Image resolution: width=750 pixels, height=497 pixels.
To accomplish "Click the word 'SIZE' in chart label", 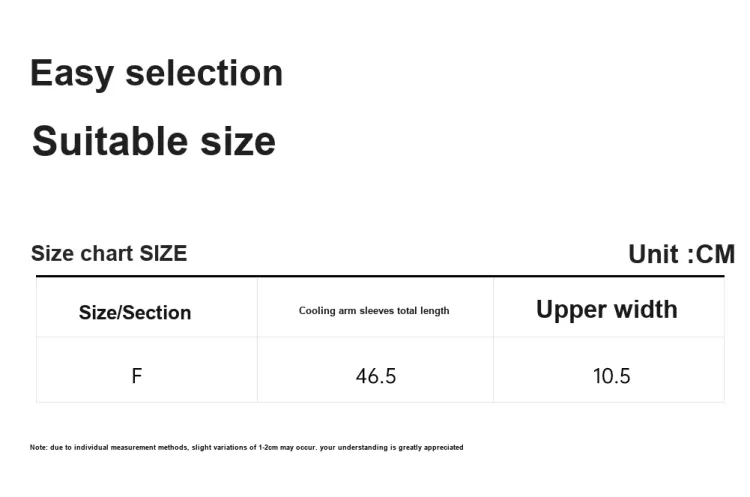I will pos(163,254).
